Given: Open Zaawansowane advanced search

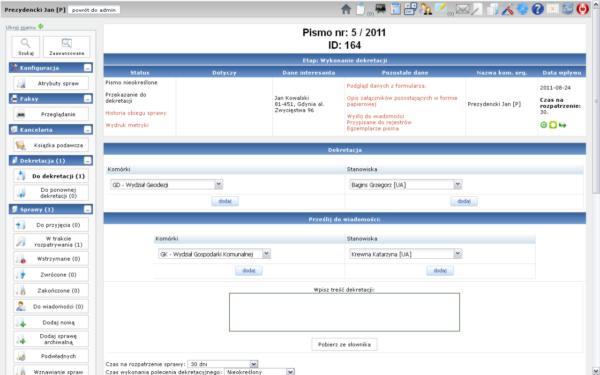Looking at the screenshot, I should tap(67, 47).
